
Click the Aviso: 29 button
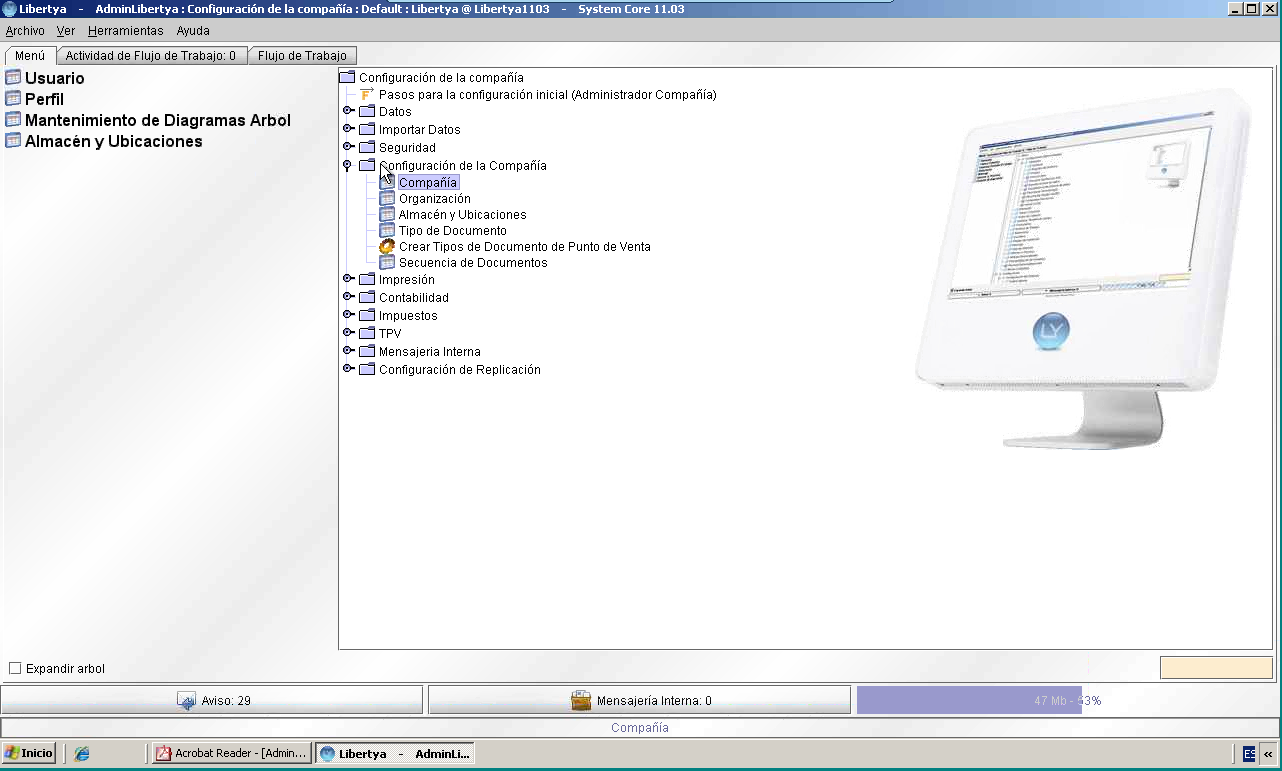coord(212,700)
